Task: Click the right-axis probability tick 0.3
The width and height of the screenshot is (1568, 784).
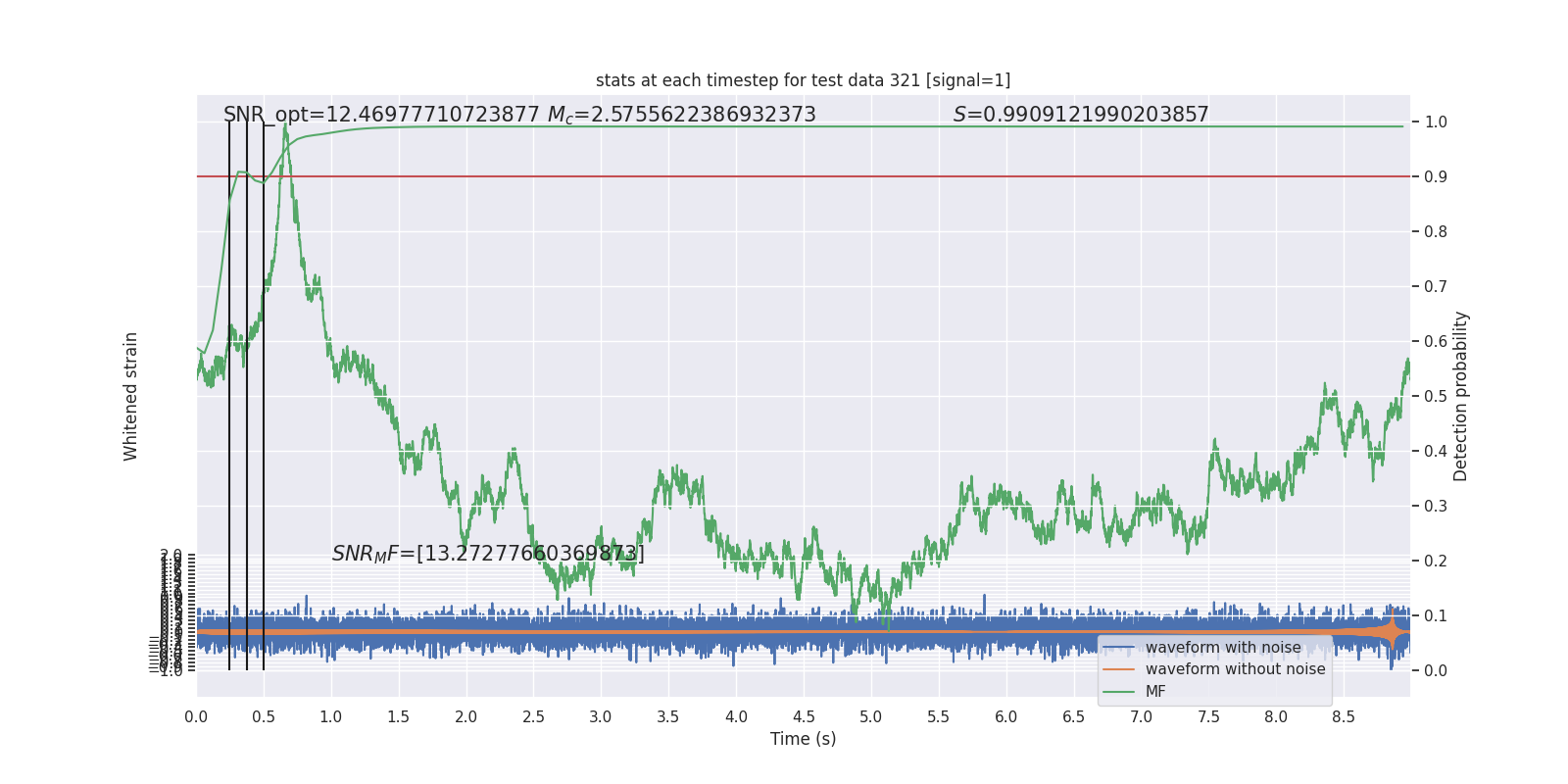Action: click(x=1436, y=507)
